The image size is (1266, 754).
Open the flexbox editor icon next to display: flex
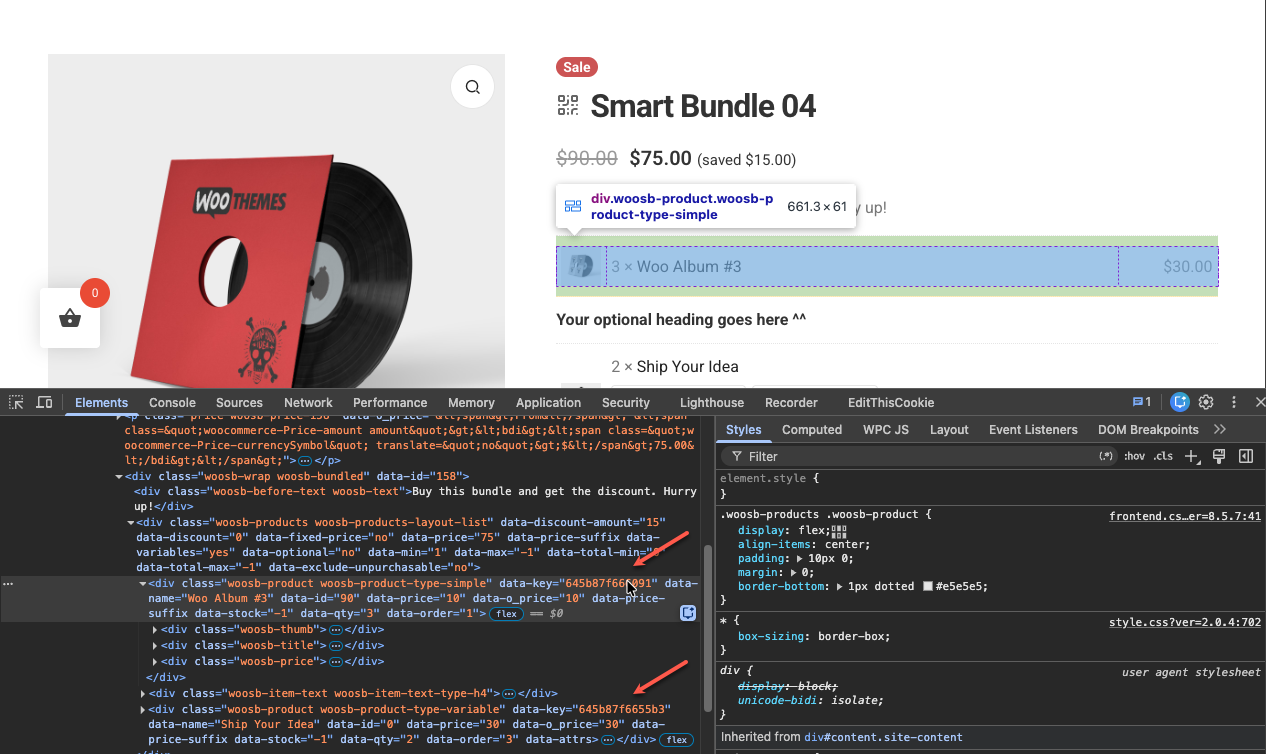[x=839, y=530]
